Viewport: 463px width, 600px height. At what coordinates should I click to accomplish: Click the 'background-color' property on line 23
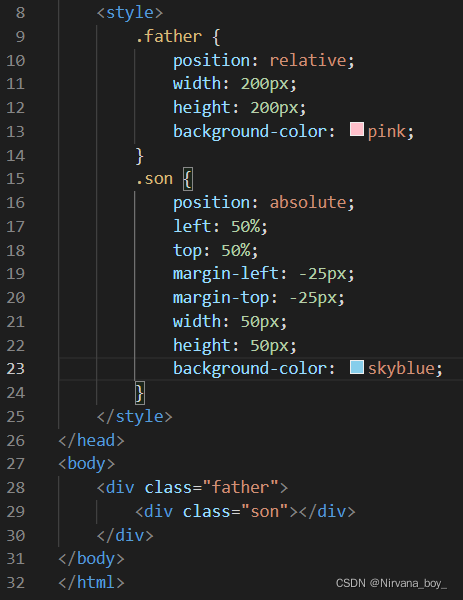tap(249, 368)
